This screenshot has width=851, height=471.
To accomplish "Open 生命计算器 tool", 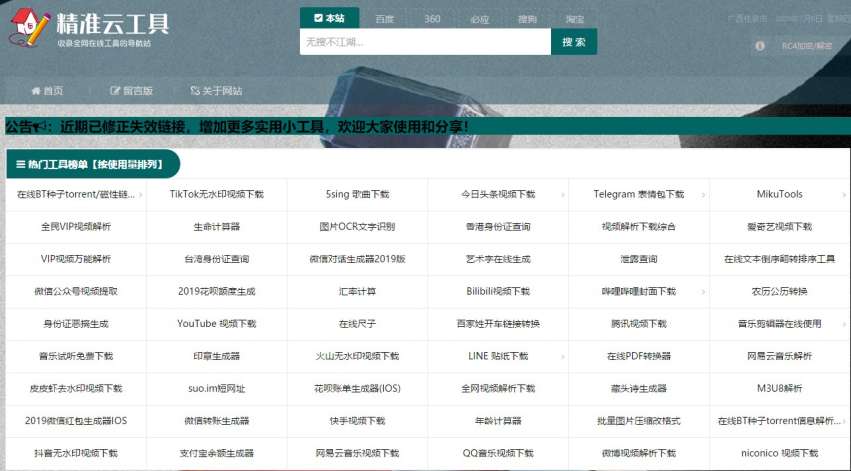I will click(217, 226).
